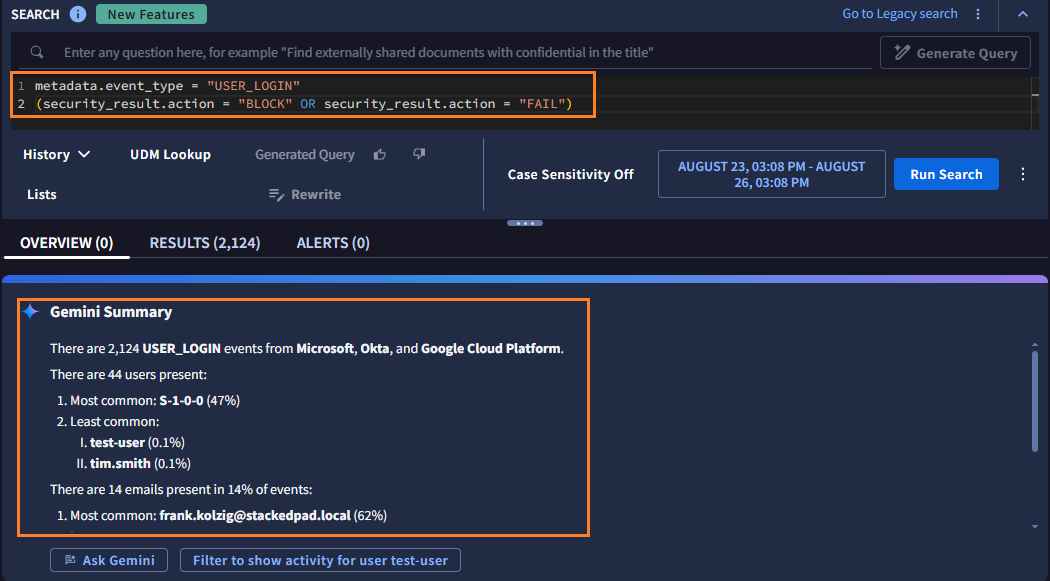Open more options next to Run Search

(1023, 174)
